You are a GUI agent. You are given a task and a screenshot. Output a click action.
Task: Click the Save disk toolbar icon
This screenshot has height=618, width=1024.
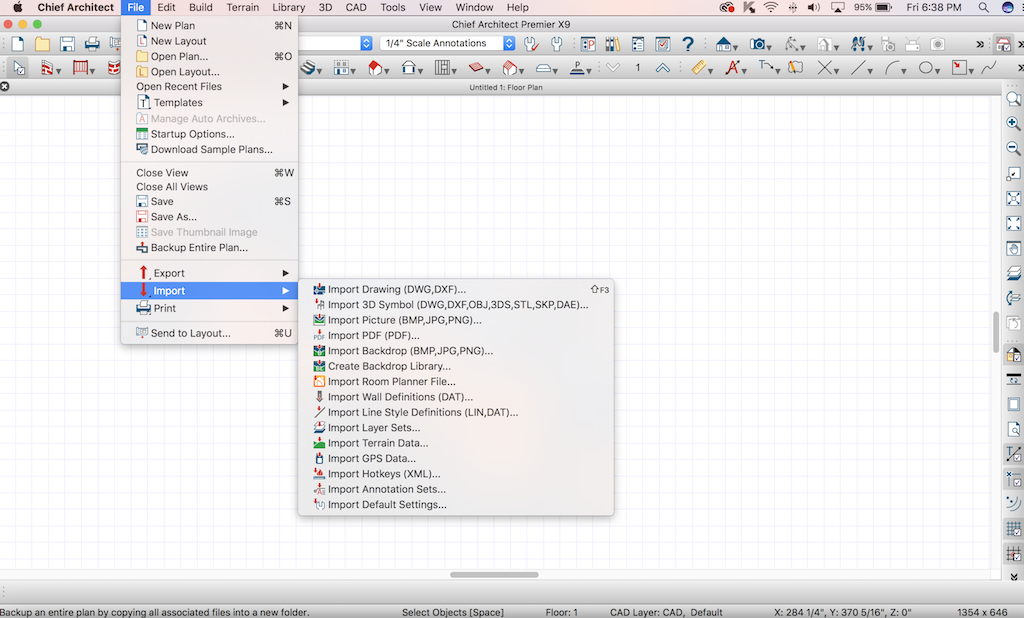point(67,44)
